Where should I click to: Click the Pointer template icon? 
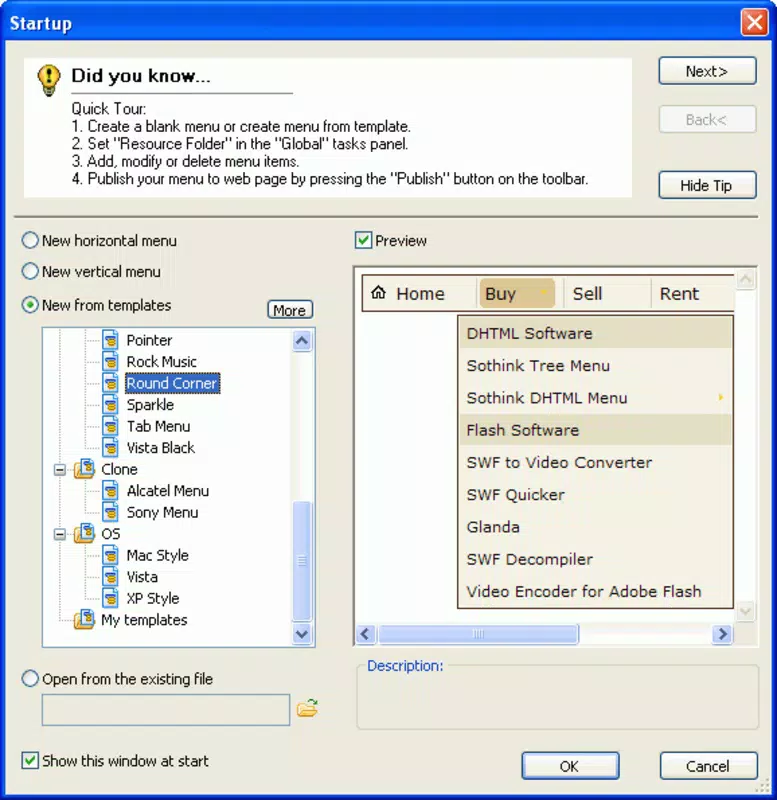[110, 340]
